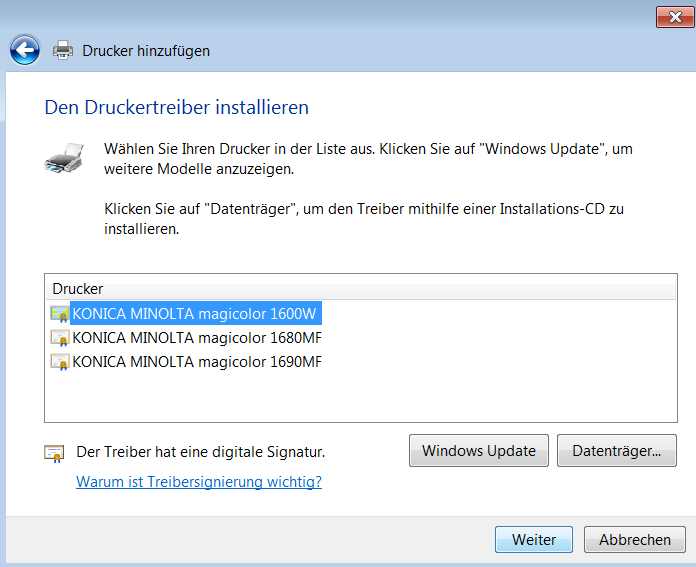
Task: Click the Datenträger... button
Action: (x=617, y=451)
